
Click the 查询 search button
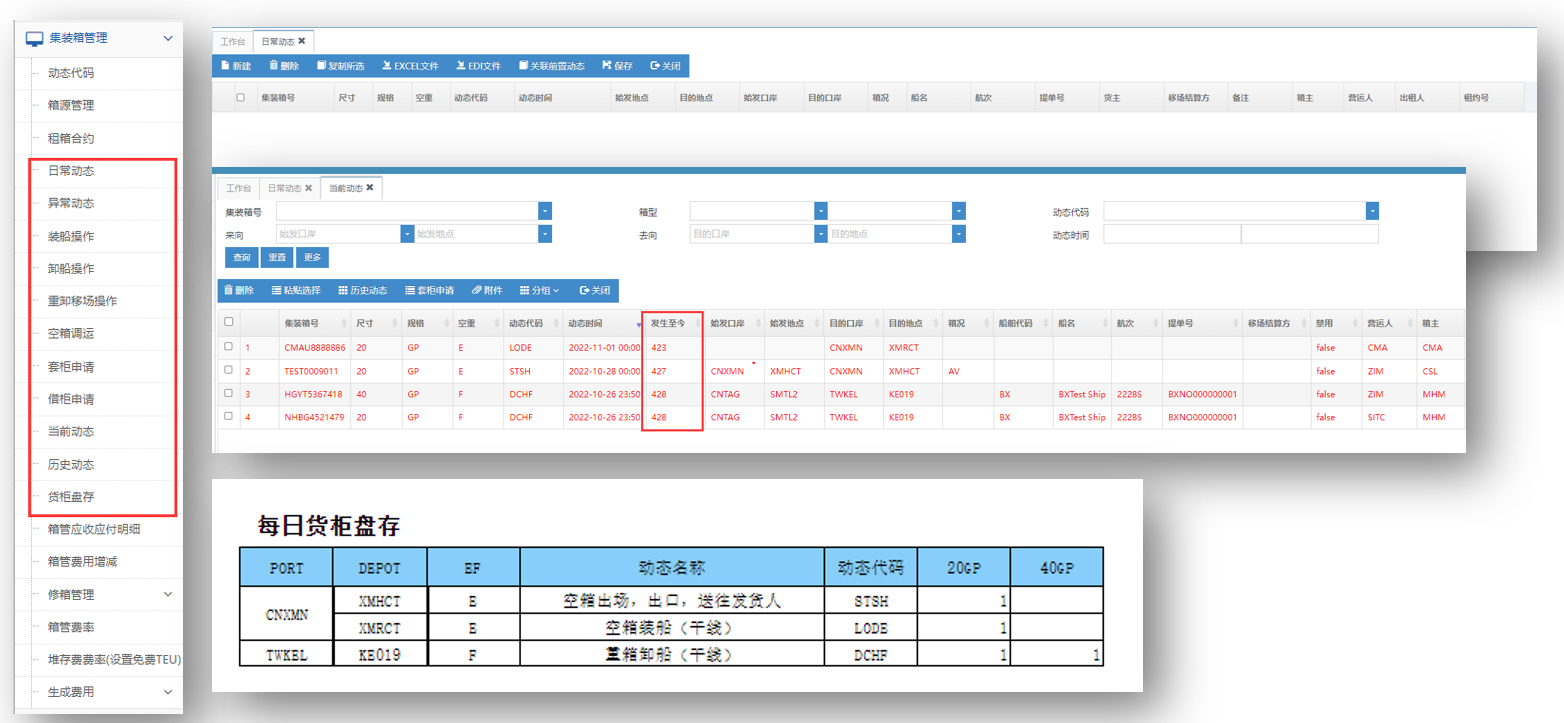pyautogui.click(x=241, y=258)
